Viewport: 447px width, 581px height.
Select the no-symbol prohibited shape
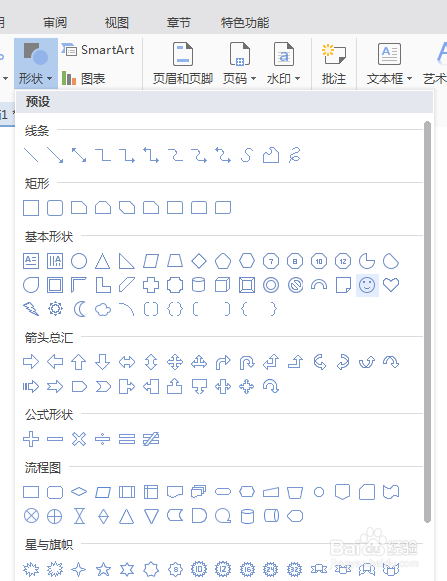tap(295, 285)
